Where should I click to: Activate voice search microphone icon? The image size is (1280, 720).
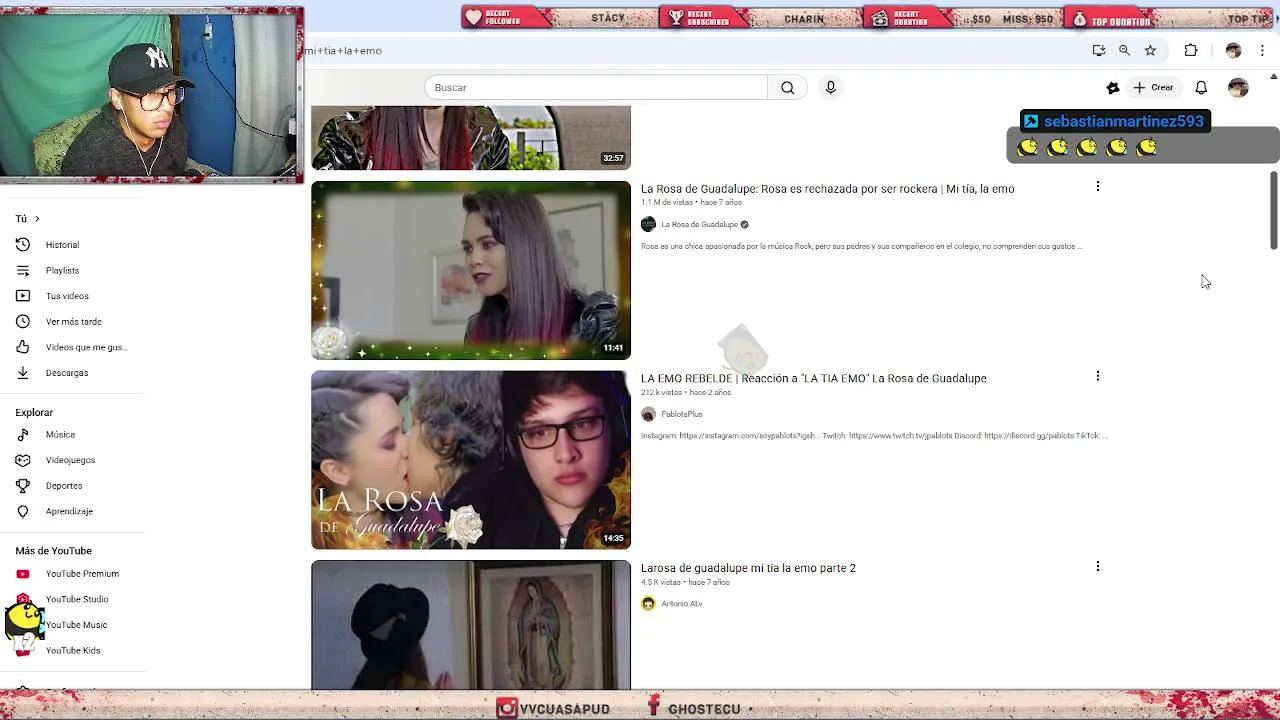(830, 88)
